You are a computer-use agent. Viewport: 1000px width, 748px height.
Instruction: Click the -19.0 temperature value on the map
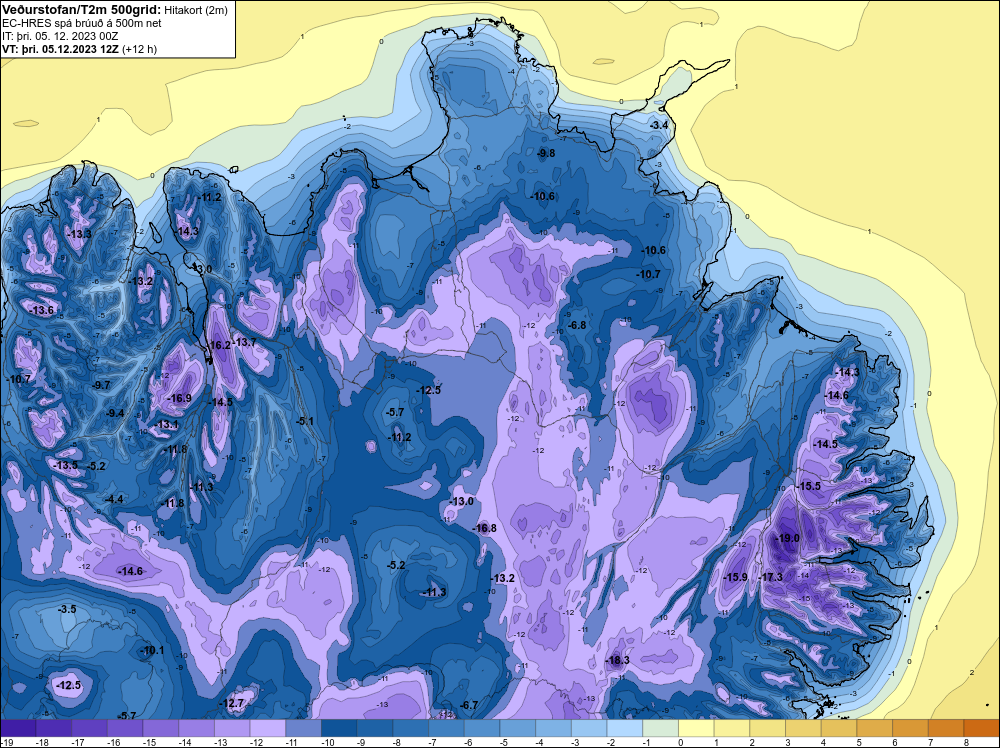pos(787,538)
